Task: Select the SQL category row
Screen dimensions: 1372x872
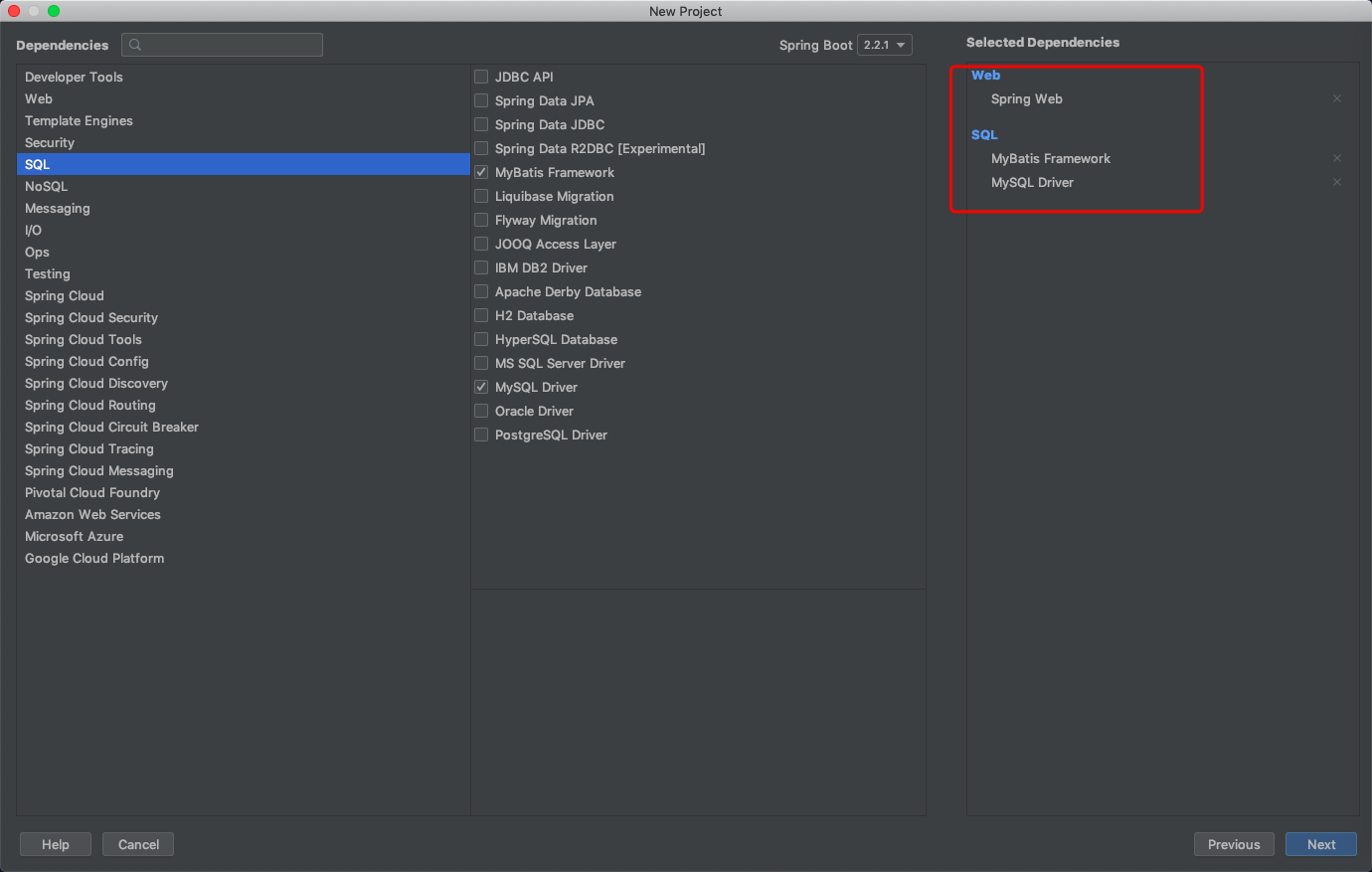Action: pos(244,164)
